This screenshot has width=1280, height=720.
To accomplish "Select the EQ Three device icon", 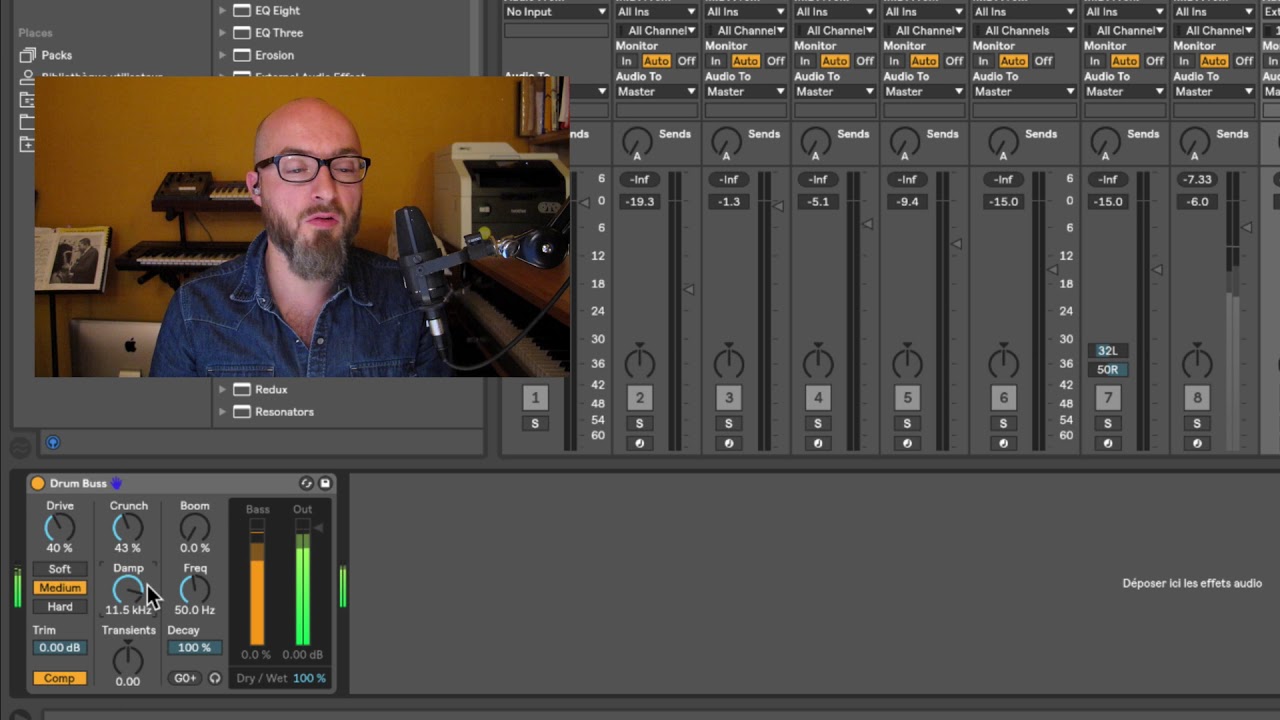I will tap(241, 33).
